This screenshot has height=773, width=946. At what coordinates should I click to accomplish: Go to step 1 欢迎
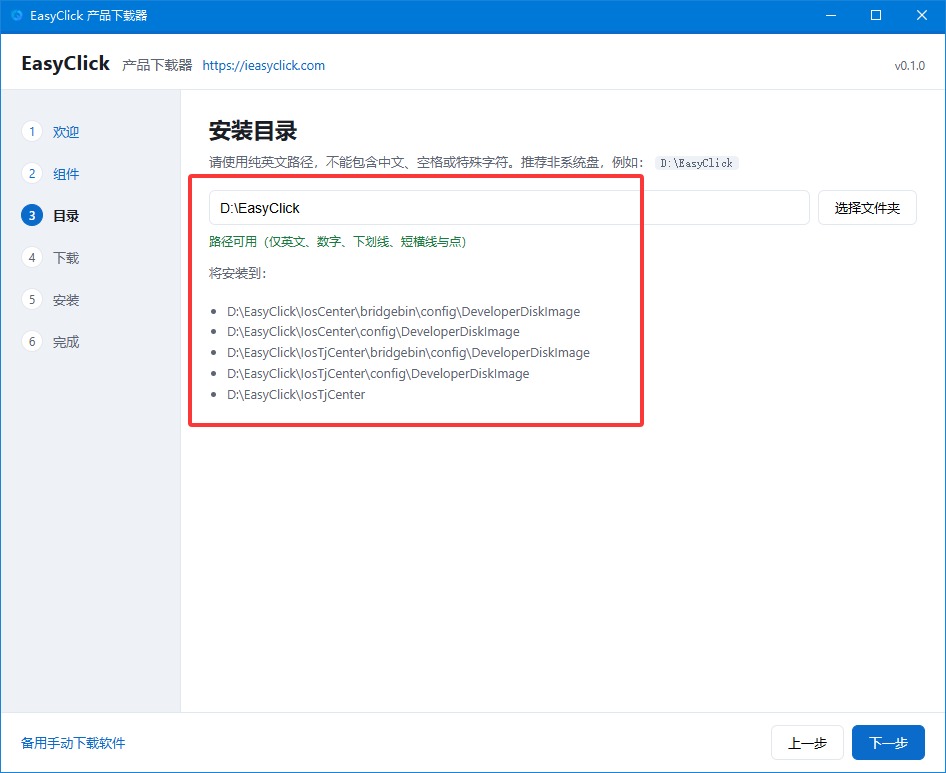coord(51,132)
